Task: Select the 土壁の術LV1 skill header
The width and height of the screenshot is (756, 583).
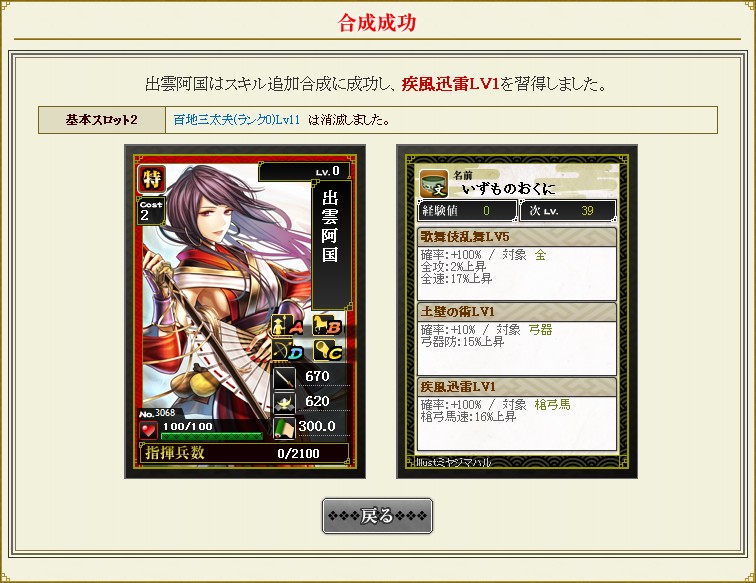Action: [x=516, y=312]
